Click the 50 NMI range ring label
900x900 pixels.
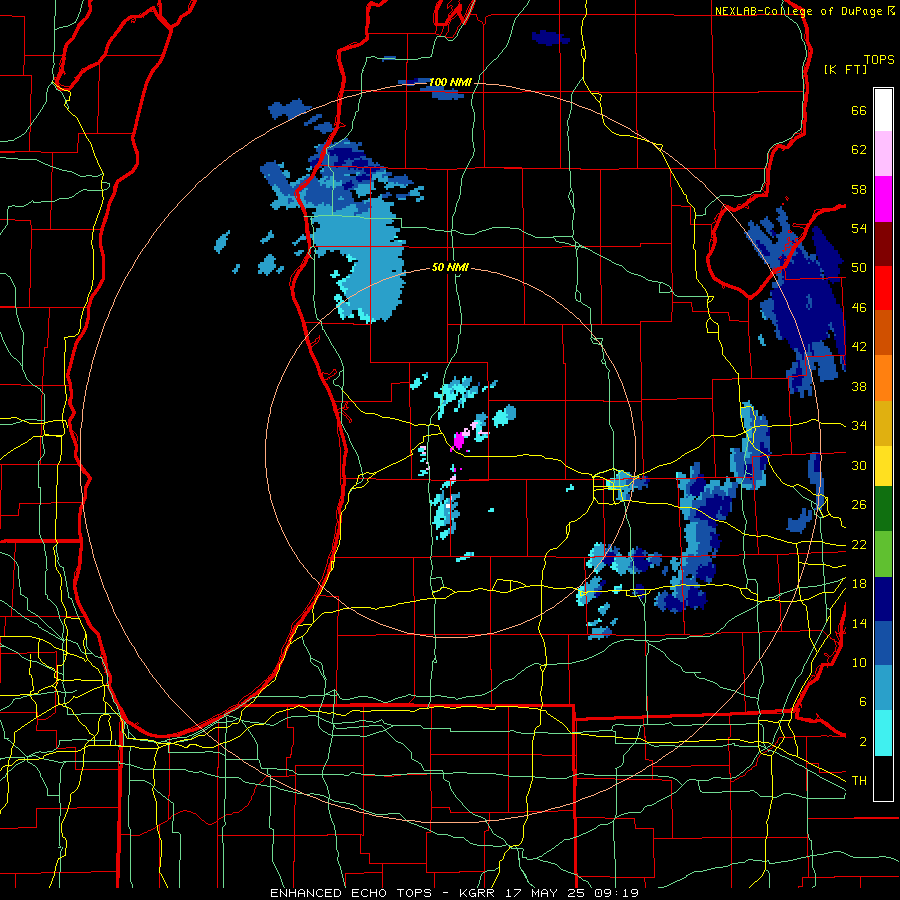[x=450, y=267]
